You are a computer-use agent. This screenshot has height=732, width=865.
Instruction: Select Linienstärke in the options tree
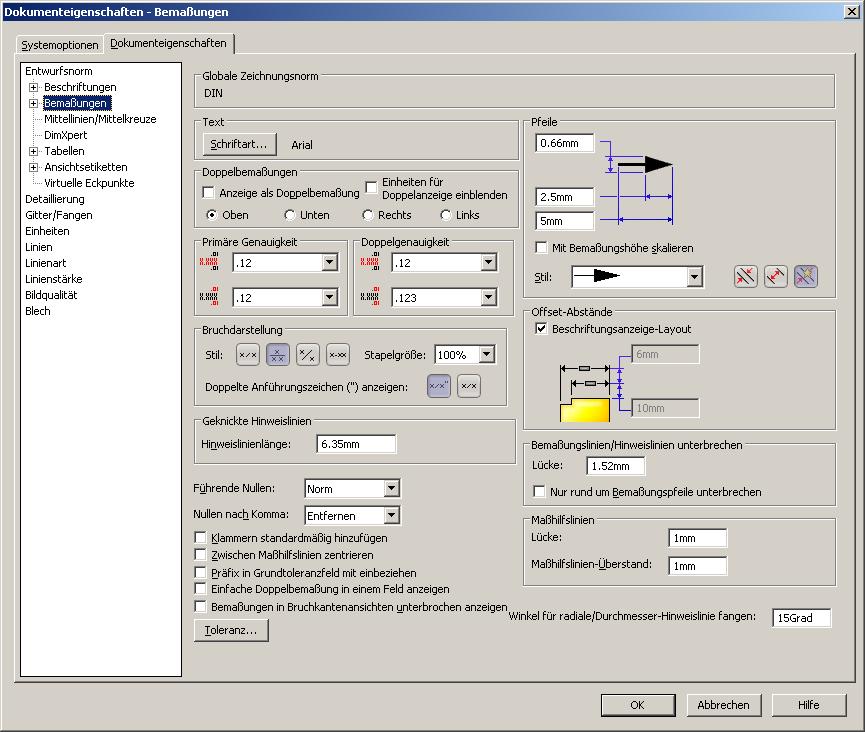pos(54,279)
